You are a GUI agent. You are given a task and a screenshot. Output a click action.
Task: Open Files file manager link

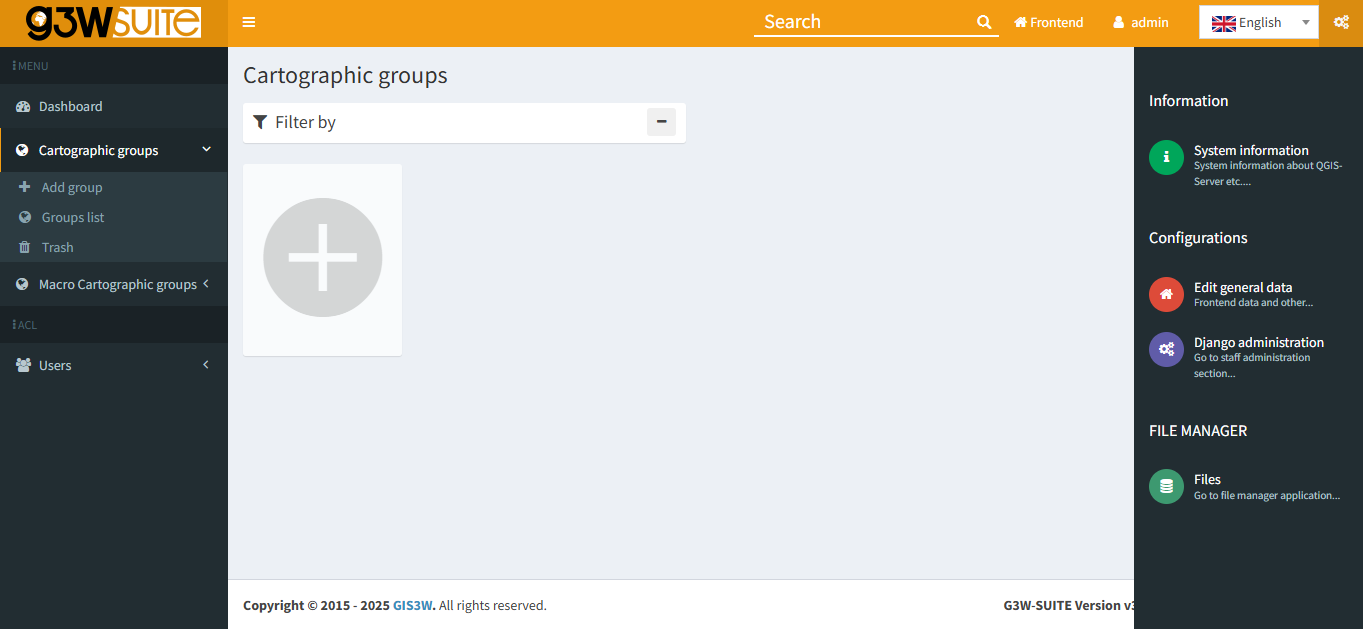click(1207, 479)
